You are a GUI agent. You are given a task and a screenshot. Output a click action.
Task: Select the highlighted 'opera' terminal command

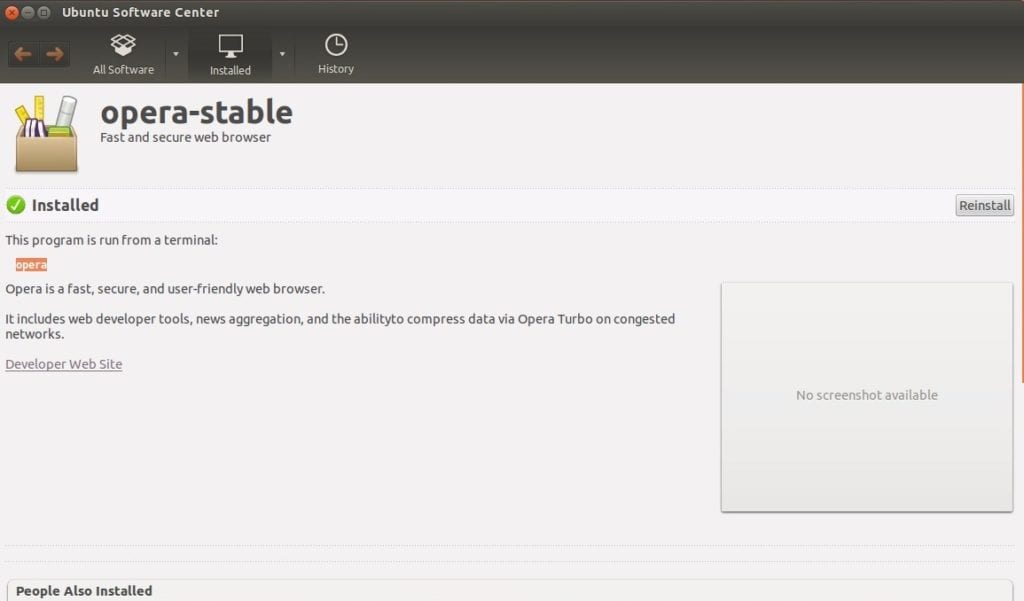31,265
